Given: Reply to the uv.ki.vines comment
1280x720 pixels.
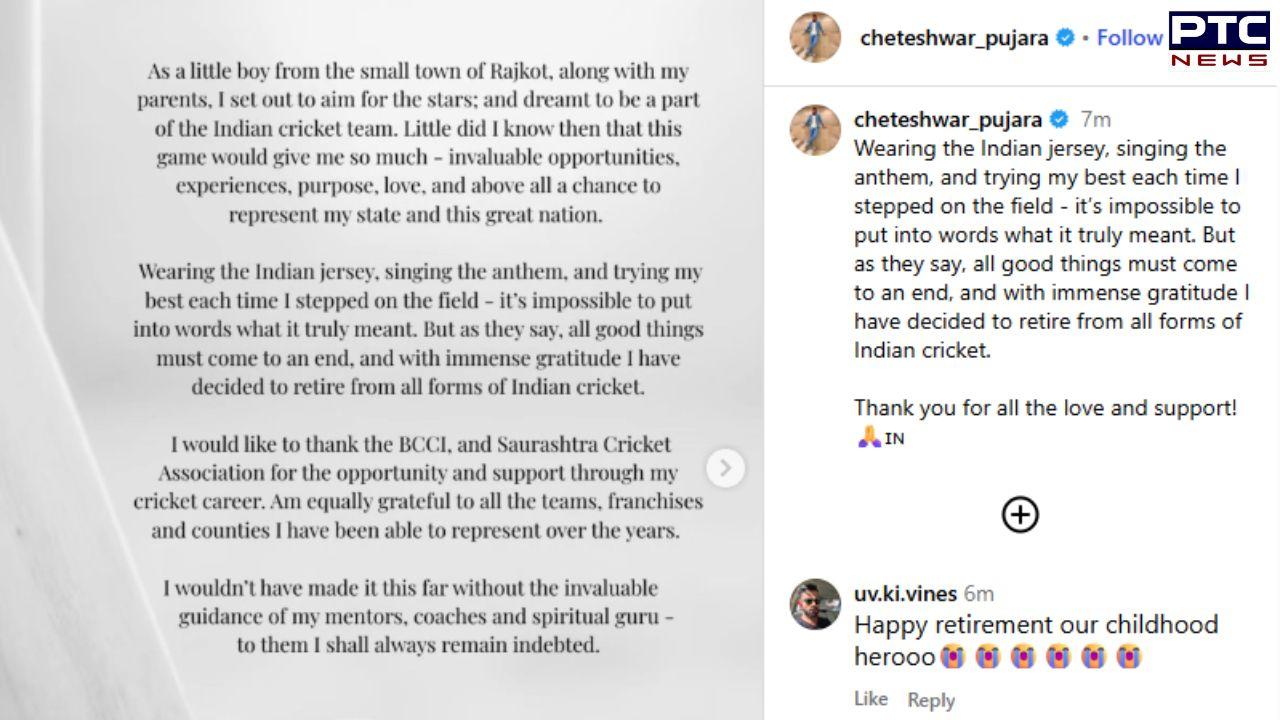Looking at the screenshot, I should pyautogui.click(x=930, y=700).
